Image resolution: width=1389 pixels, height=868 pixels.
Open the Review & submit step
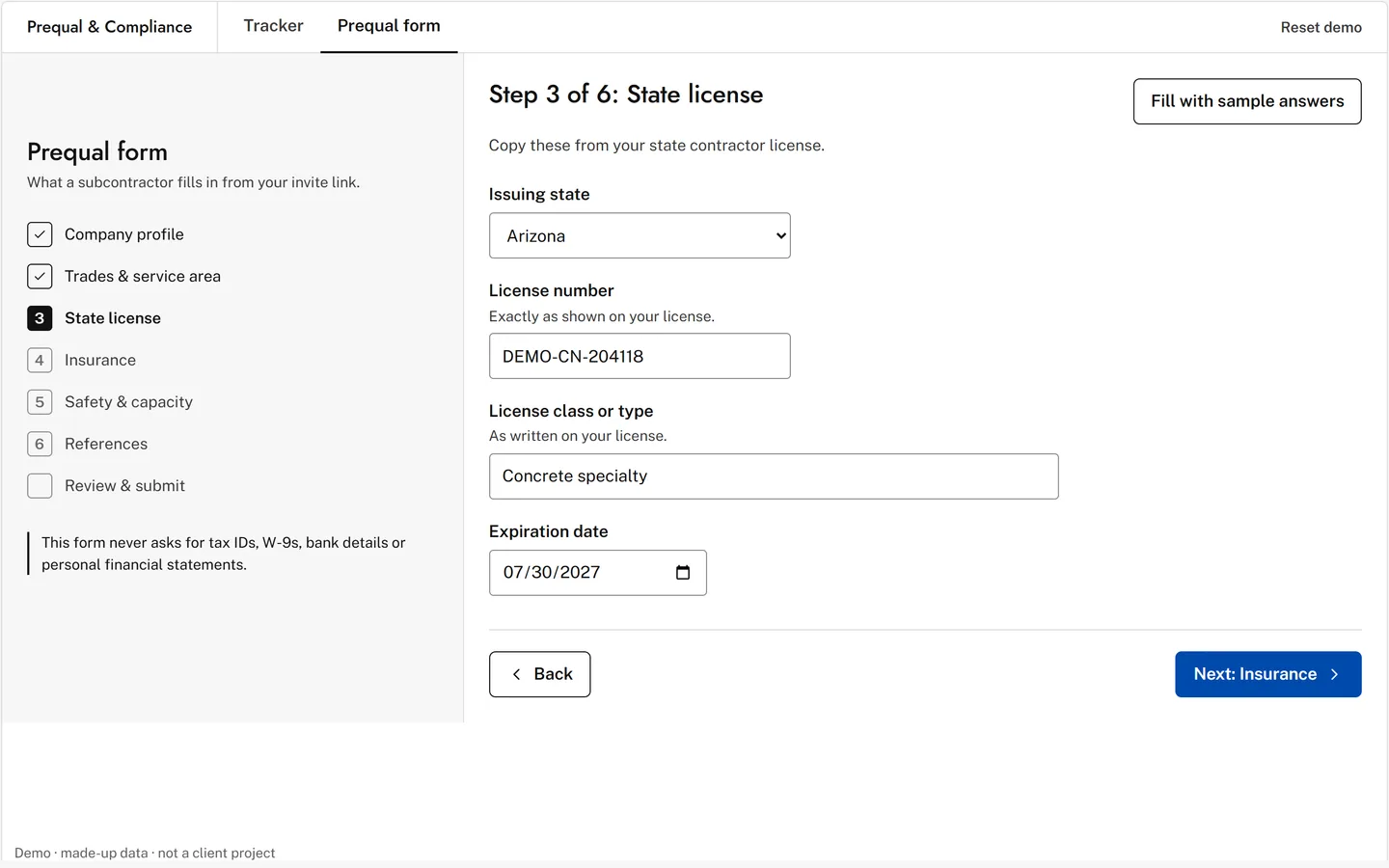(x=106, y=486)
